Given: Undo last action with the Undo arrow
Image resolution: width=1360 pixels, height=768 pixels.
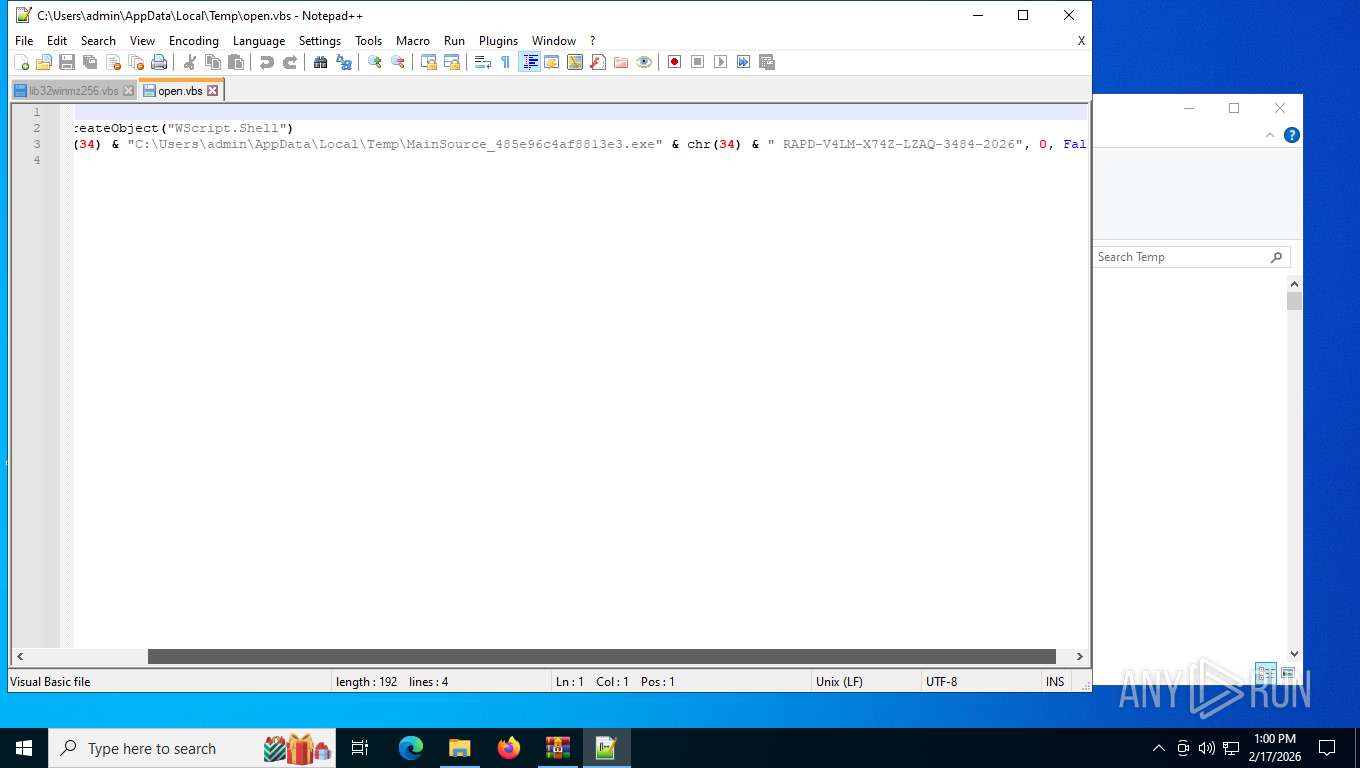Looking at the screenshot, I should pos(267,62).
